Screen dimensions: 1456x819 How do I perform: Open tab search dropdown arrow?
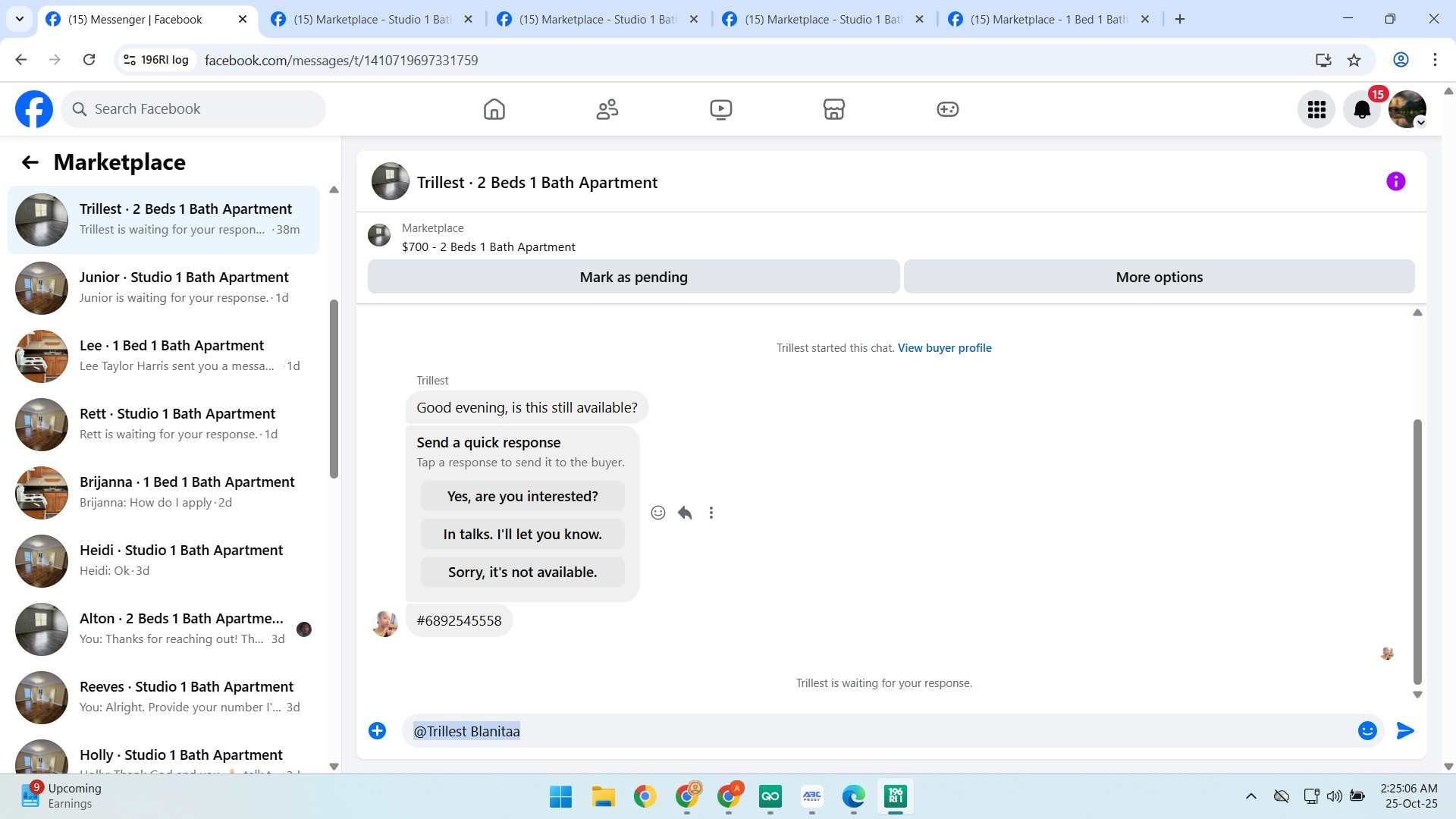point(19,20)
